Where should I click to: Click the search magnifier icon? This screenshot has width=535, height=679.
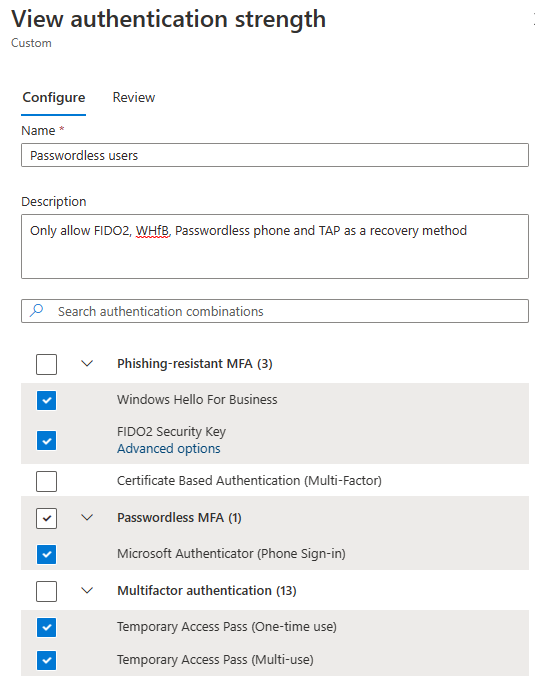[x=36, y=310]
